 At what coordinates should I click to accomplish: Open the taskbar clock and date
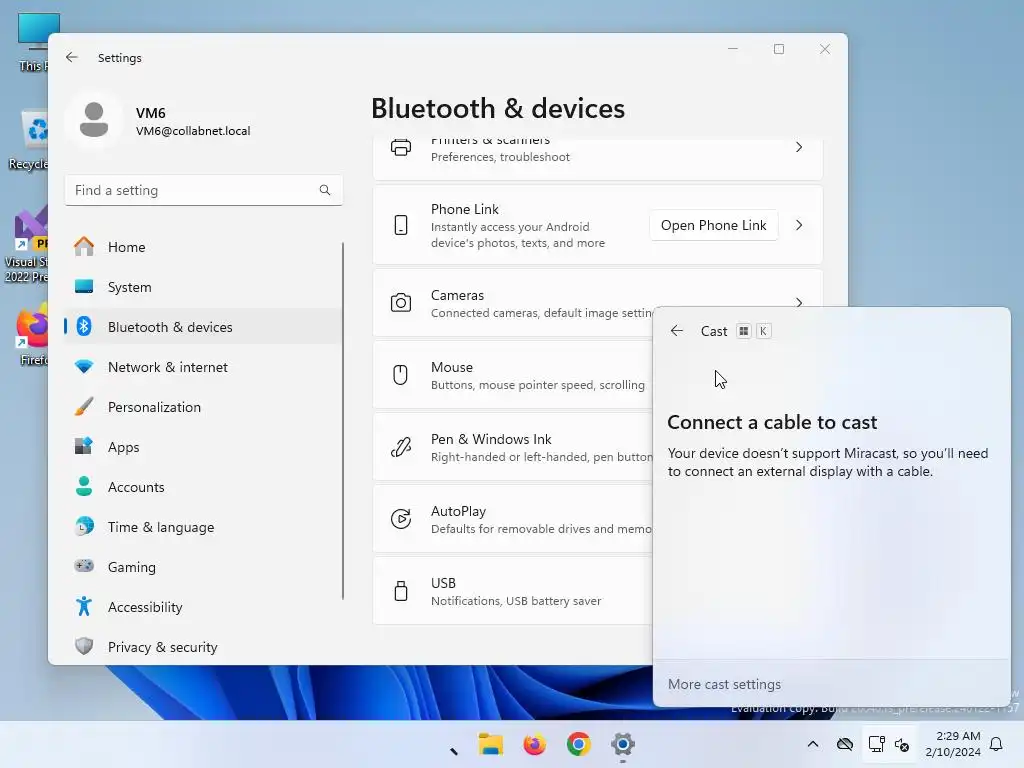[952, 744]
